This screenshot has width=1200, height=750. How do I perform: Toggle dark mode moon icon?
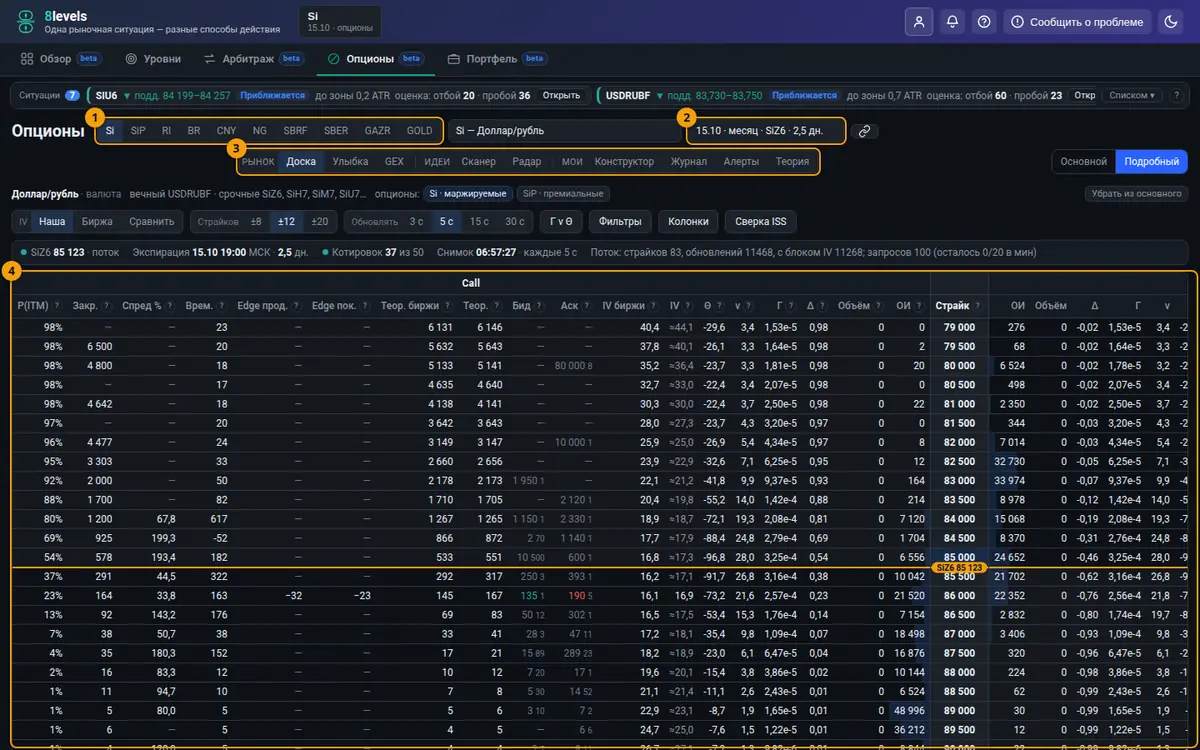[x=1171, y=21]
